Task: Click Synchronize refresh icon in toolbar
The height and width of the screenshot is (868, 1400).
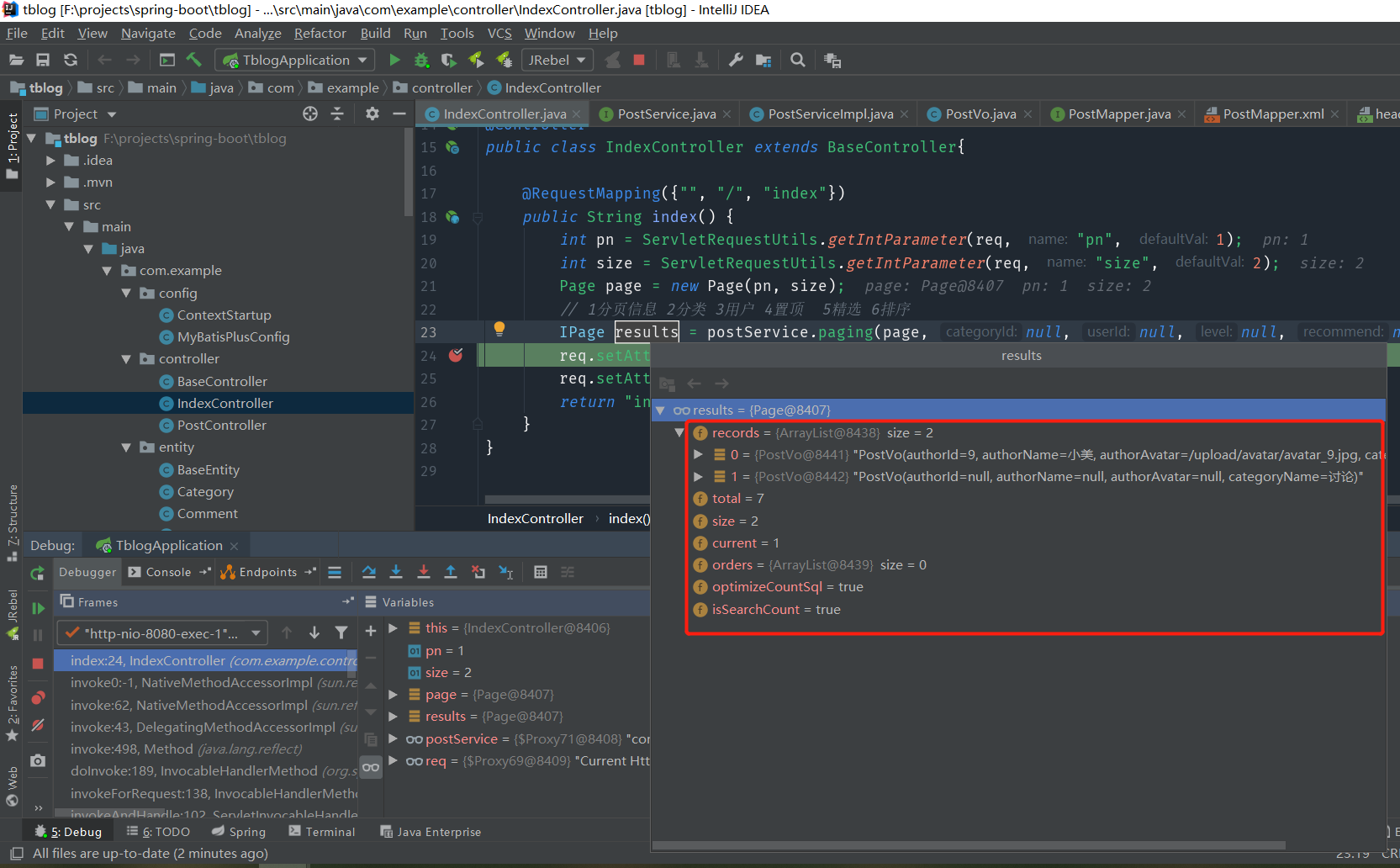Action: (x=71, y=60)
